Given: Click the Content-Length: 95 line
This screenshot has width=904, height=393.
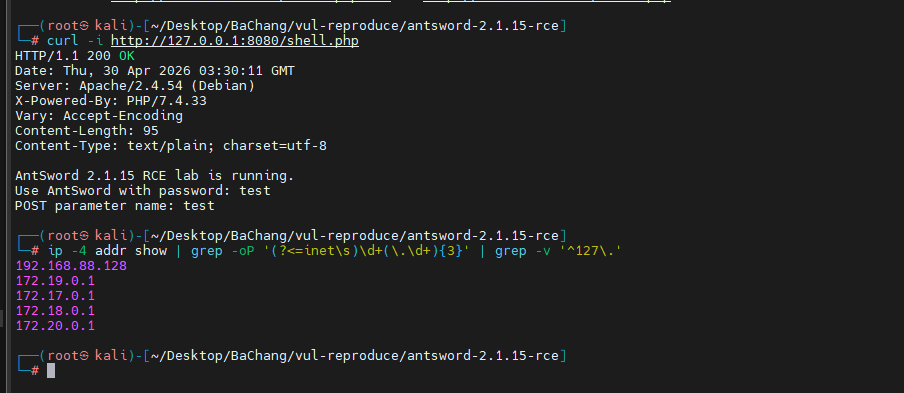Looking at the screenshot, I should coord(86,131).
